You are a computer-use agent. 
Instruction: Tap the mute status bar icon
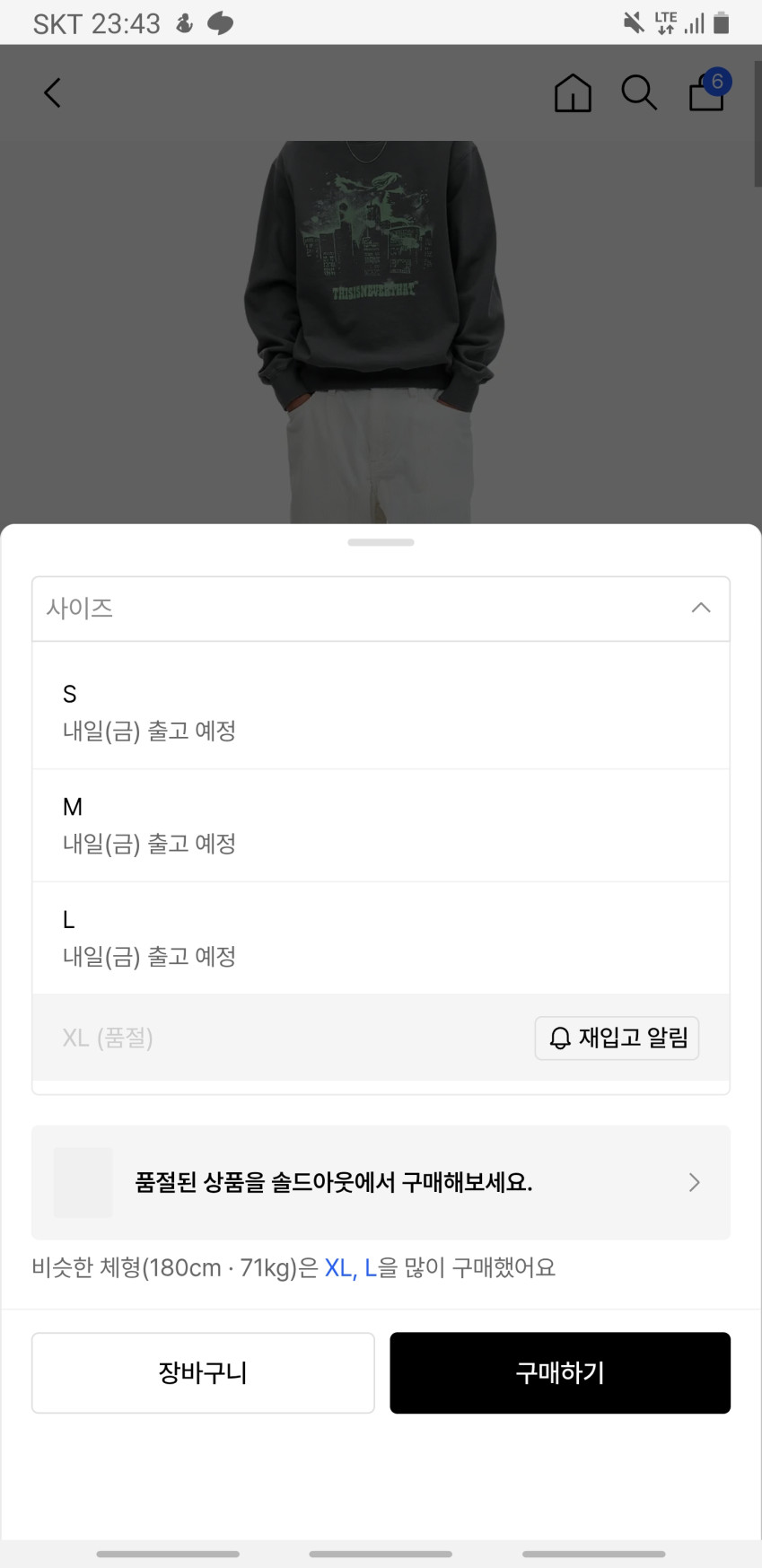(x=634, y=23)
